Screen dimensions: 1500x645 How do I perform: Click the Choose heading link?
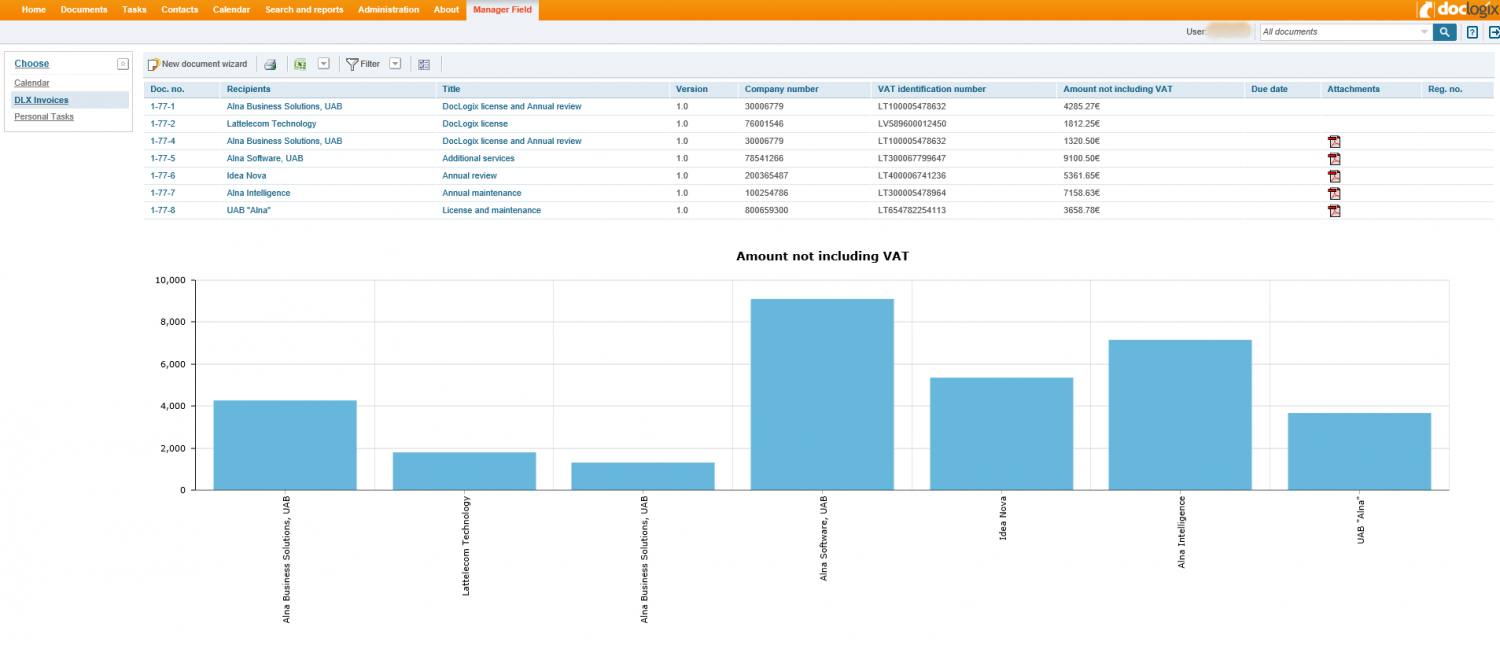tap(32, 64)
